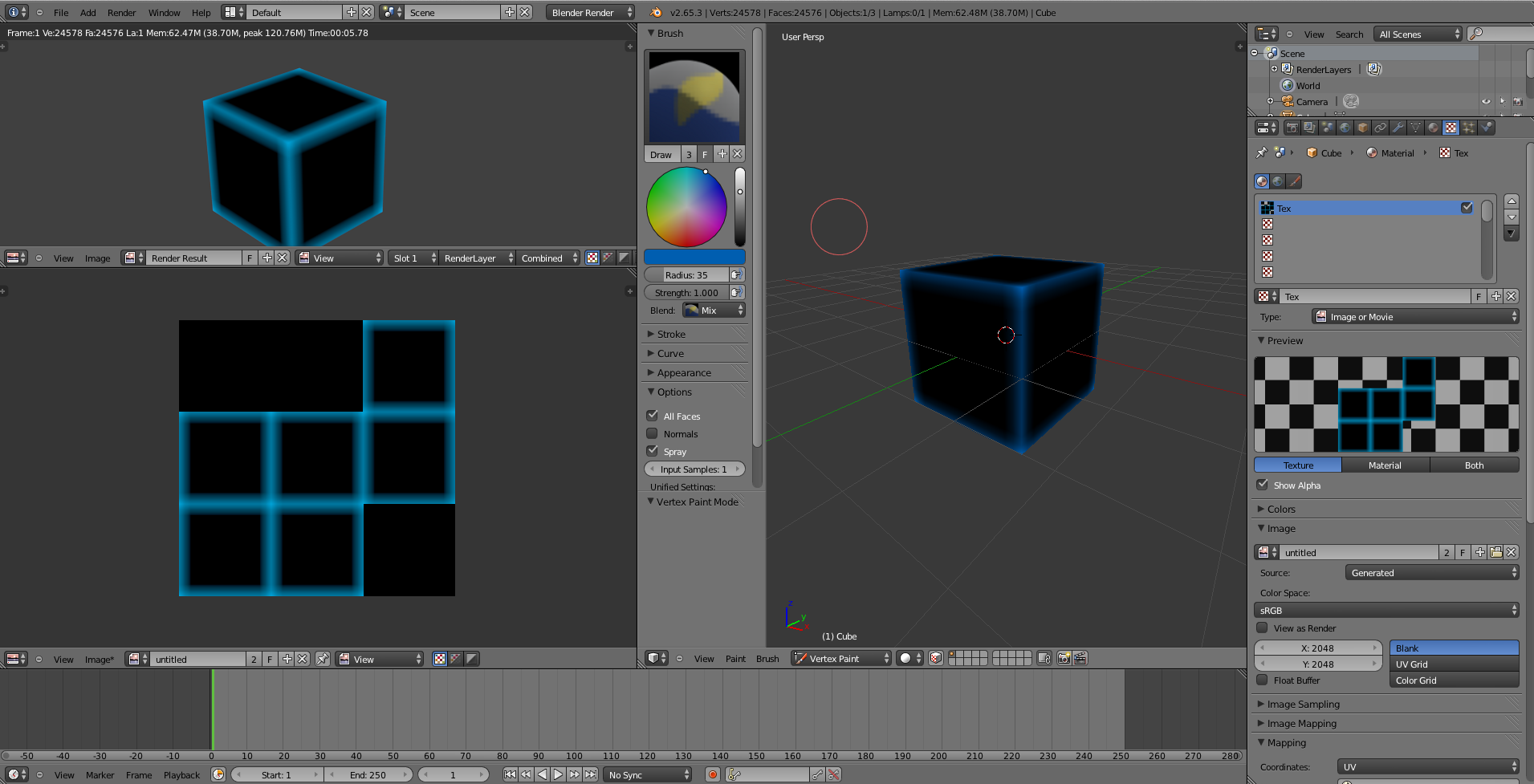The height and width of the screenshot is (784, 1534).
Task: Enable the View as Render checkbox
Action: click(1263, 628)
